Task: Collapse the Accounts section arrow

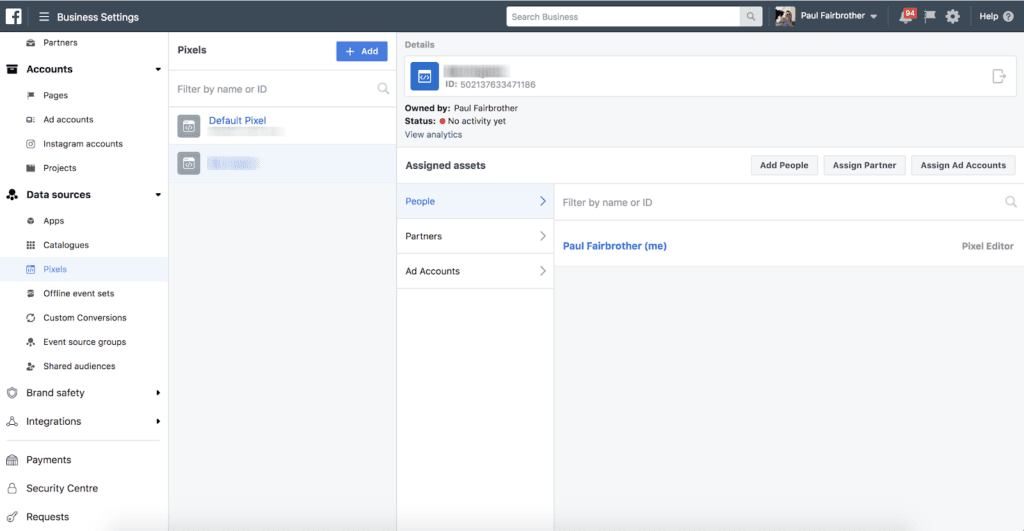Action: [158, 69]
